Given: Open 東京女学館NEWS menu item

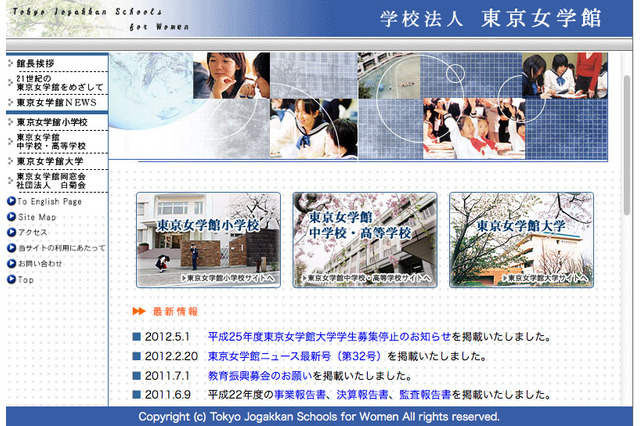Looking at the screenshot, I should [x=56, y=102].
